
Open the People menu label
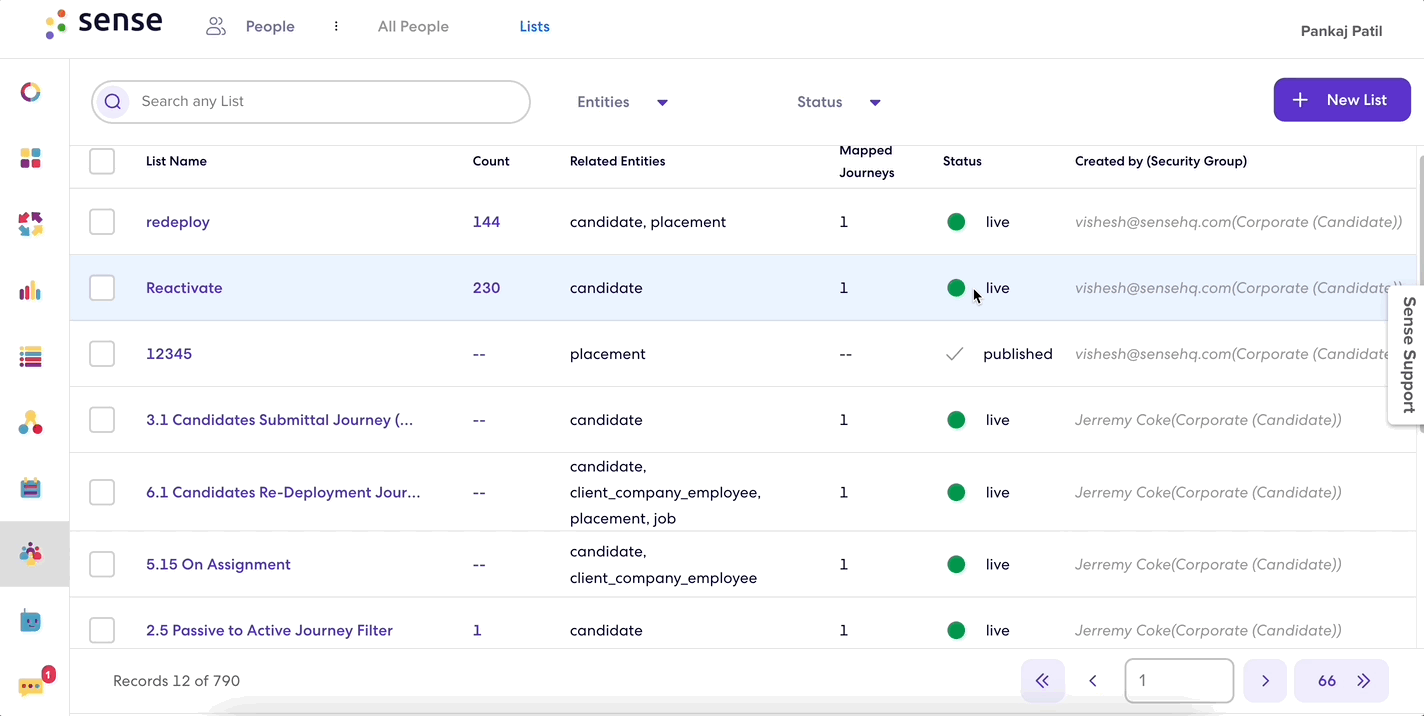[x=270, y=27]
